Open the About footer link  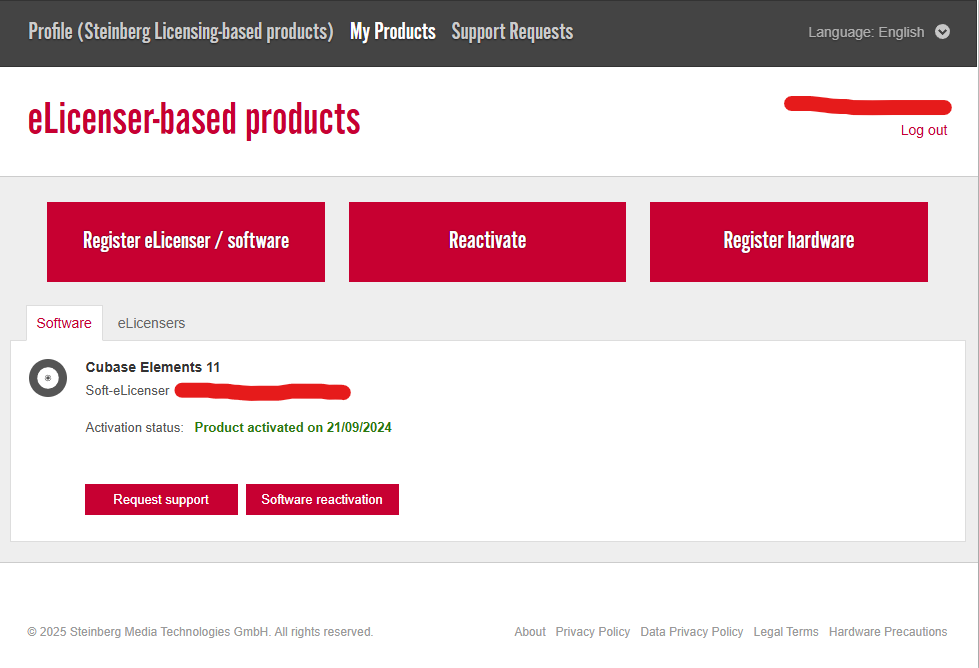point(530,632)
